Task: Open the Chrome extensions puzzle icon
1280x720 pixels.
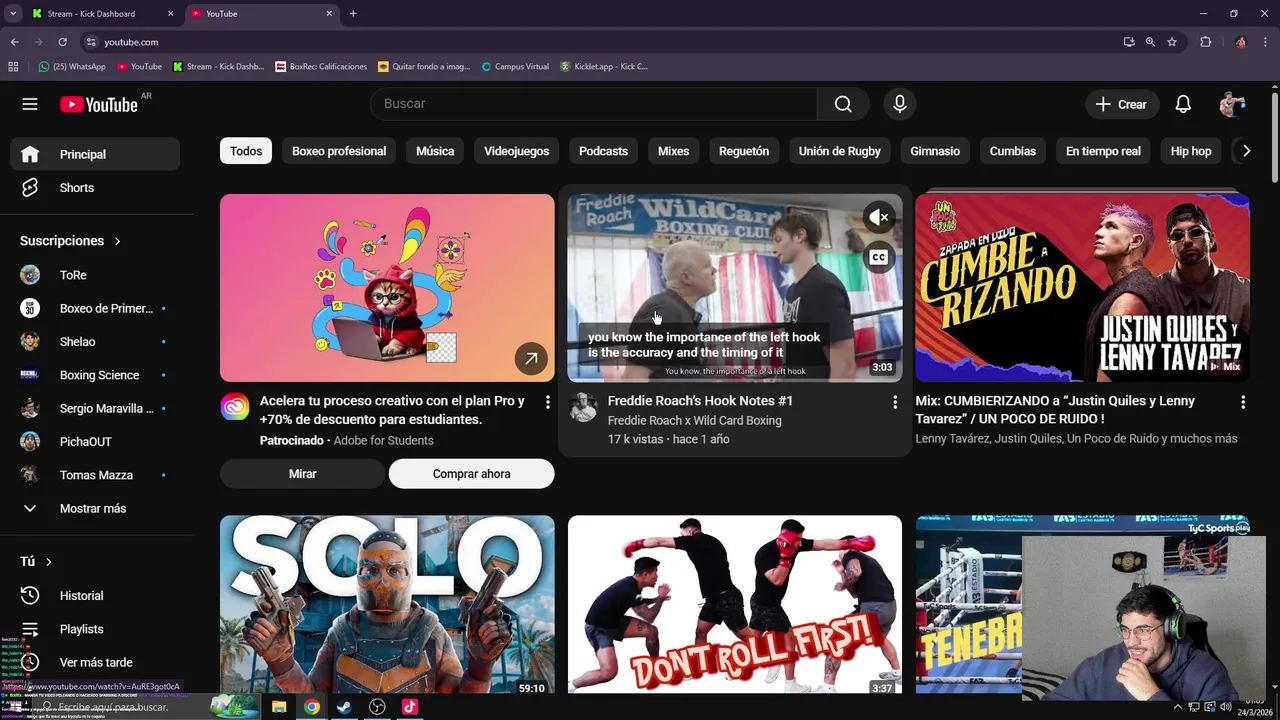Action: [1205, 42]
